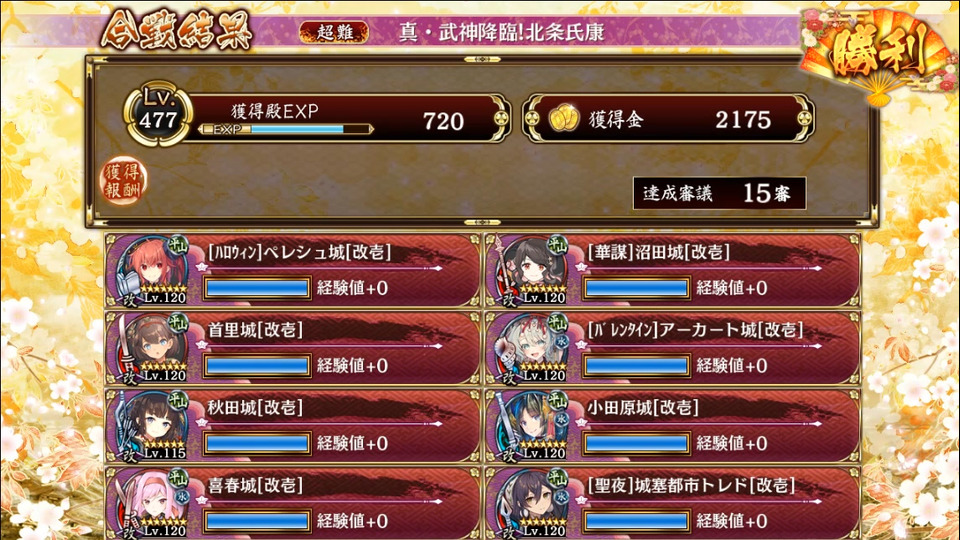Click the 獲得殿EXP progress bar
This screenshot has width=960, height=540.
pyautogui.click(x=285, y=129)
